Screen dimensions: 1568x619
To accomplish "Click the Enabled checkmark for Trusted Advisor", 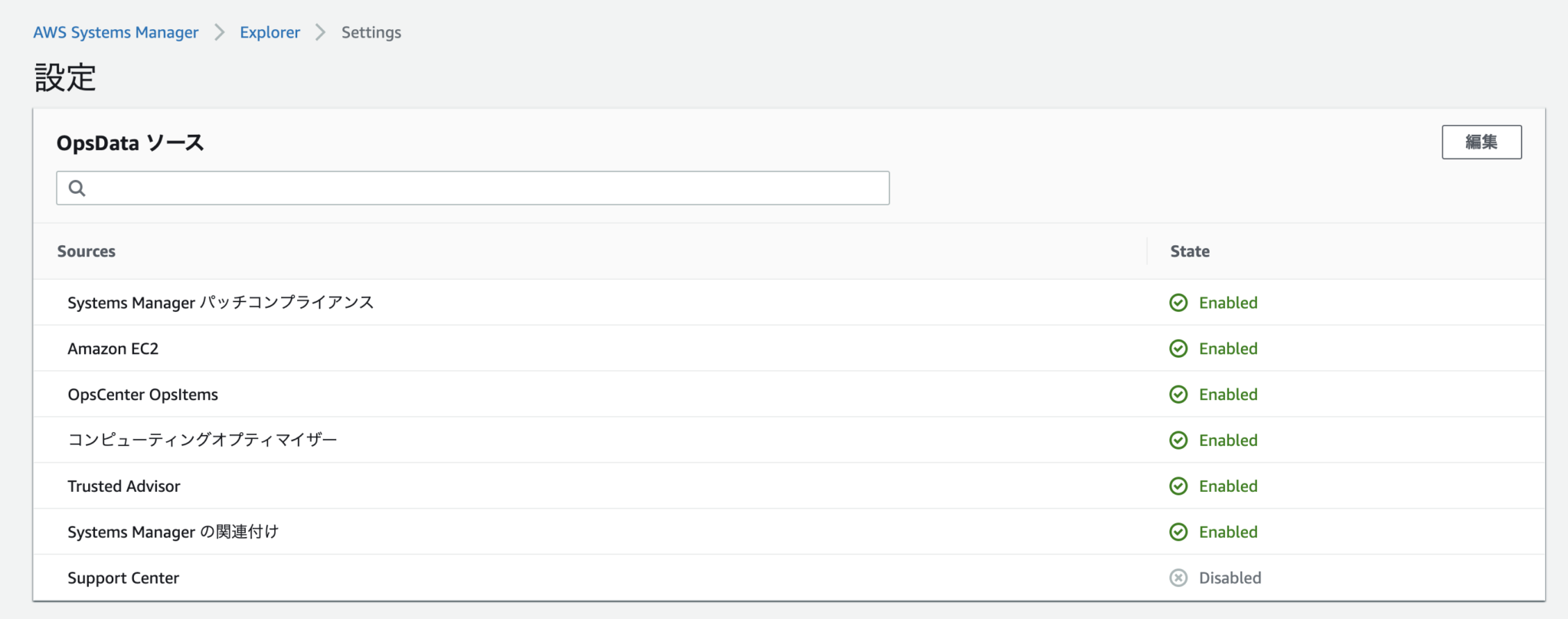I will pos(1178,486).
